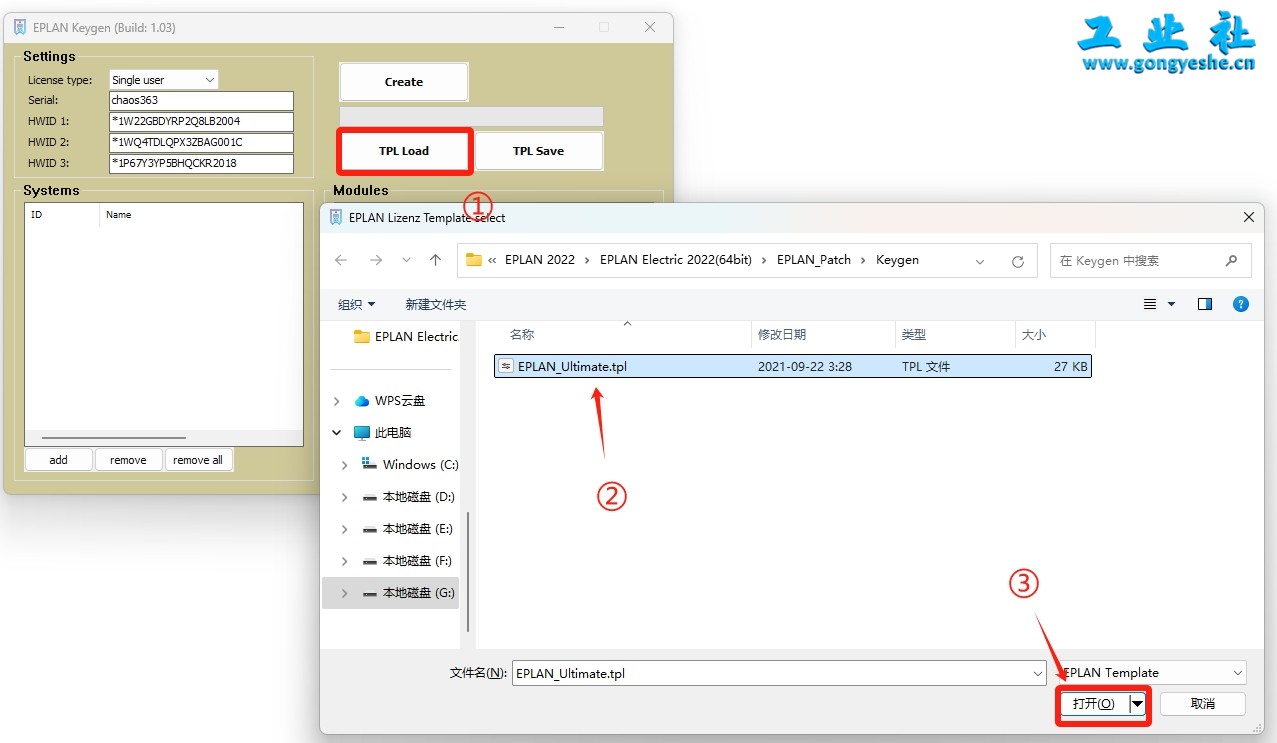Click TPL Save in EPLAN Keygen

click(x=538, y=151)
